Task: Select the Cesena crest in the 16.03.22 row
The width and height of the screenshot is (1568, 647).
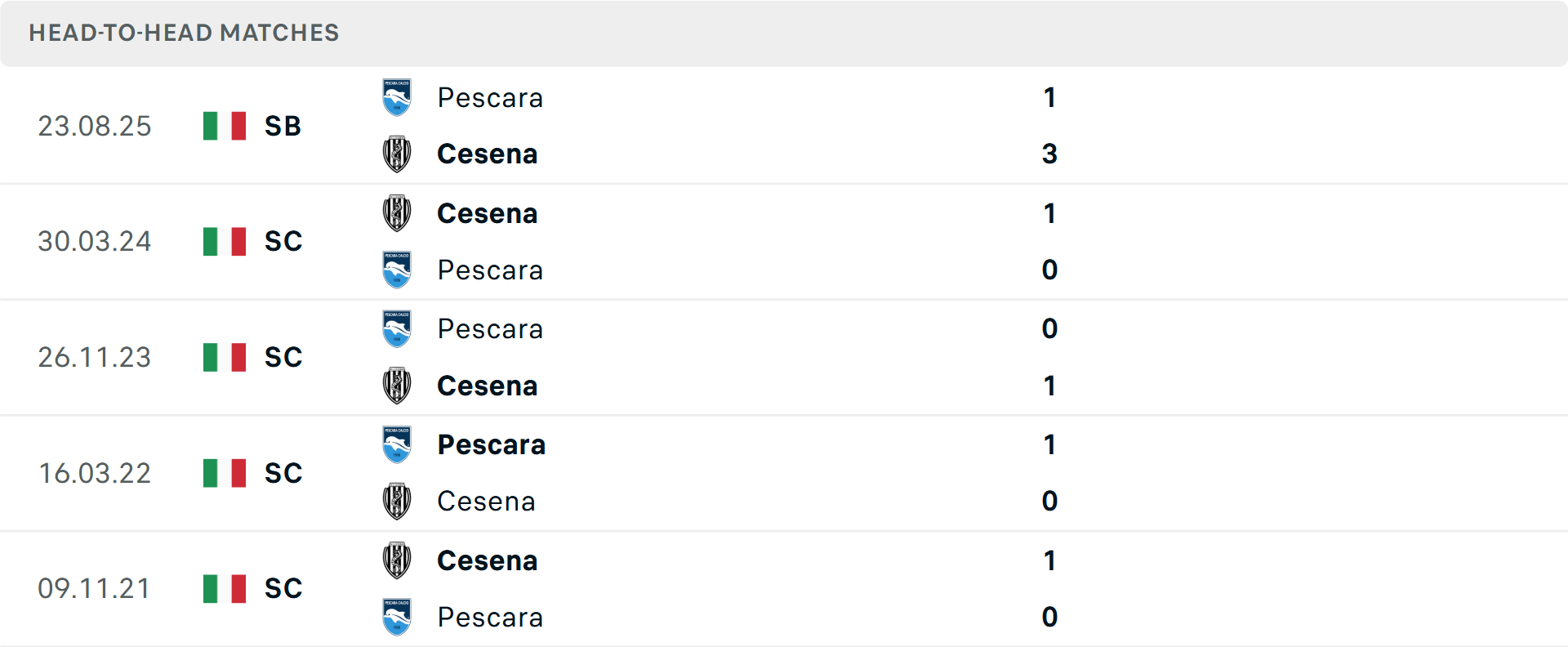Action: pyautogui.click(x=397, y=501)
